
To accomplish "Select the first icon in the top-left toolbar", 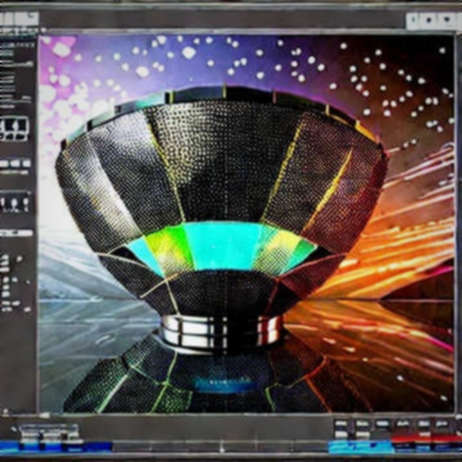I will [6, 18].
